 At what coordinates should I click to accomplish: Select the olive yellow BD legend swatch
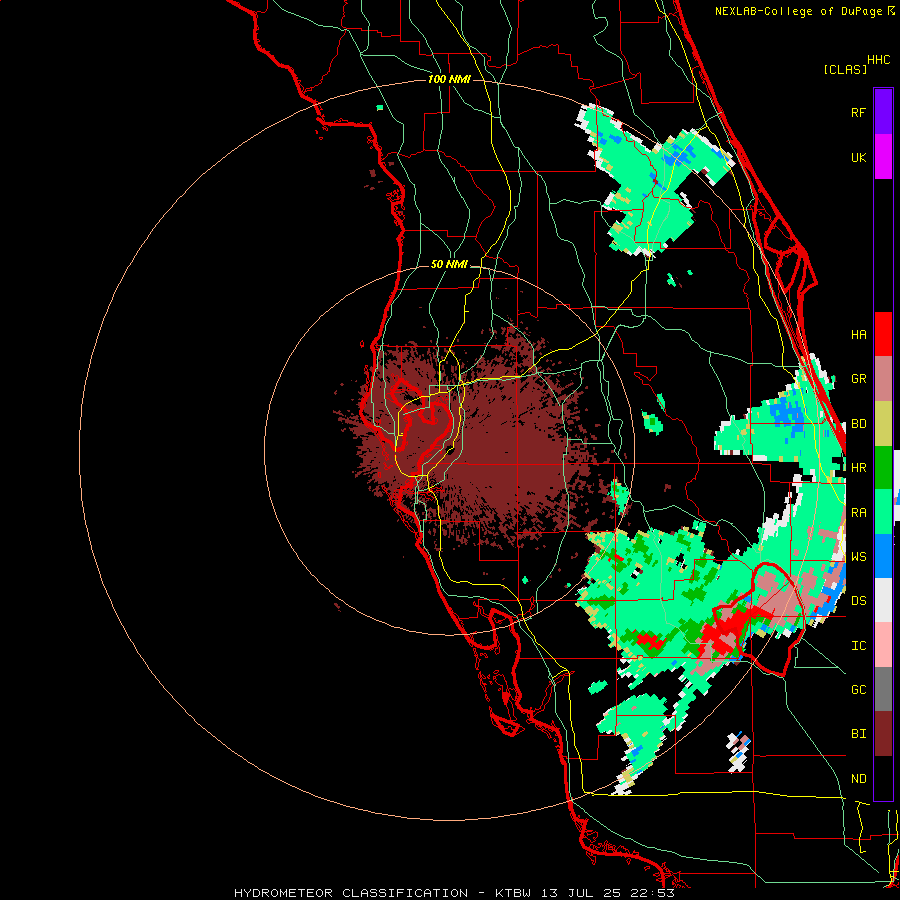[883, 424]
